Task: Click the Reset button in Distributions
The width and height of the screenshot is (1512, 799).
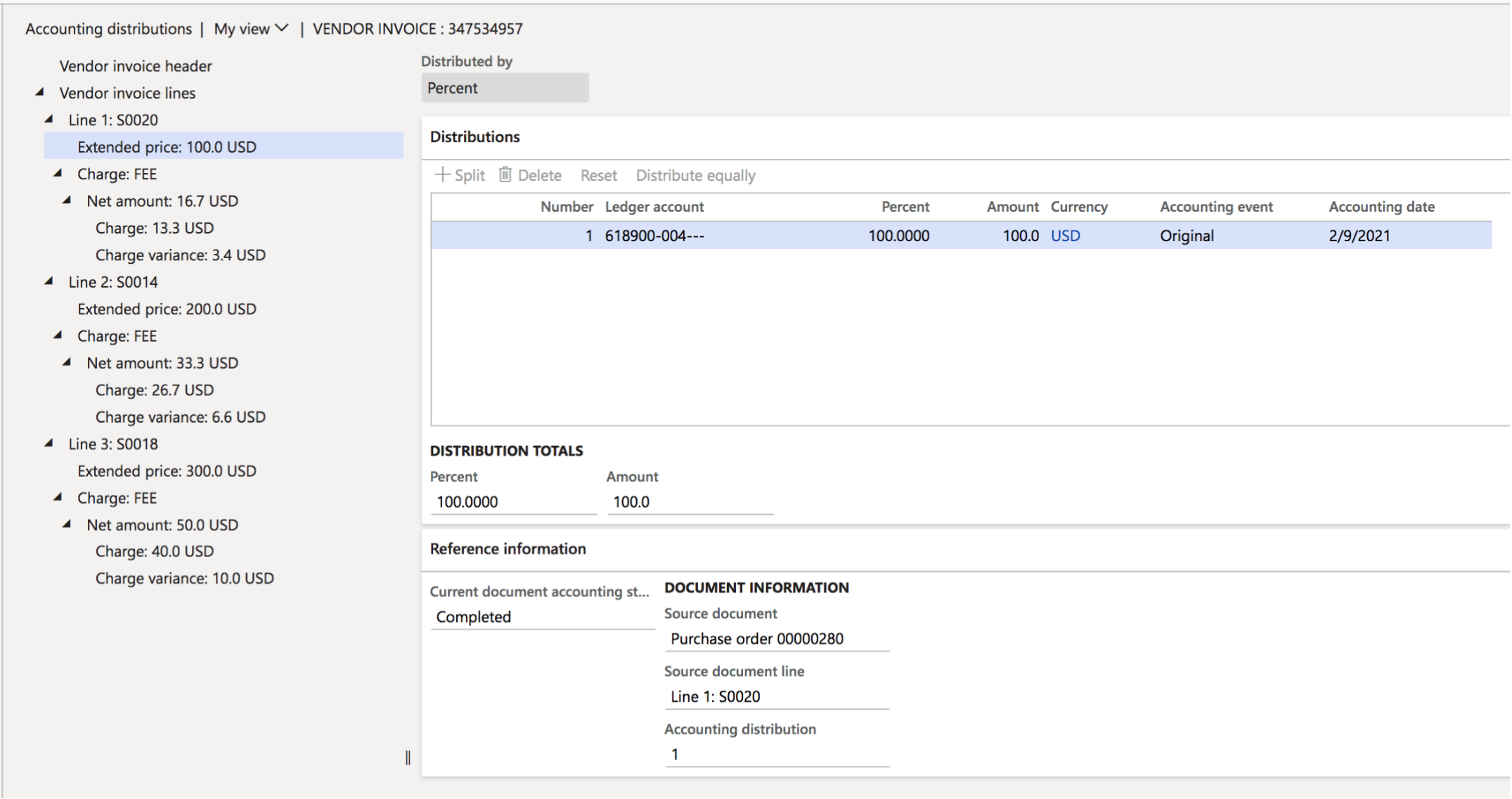Action: coord(598,175)
